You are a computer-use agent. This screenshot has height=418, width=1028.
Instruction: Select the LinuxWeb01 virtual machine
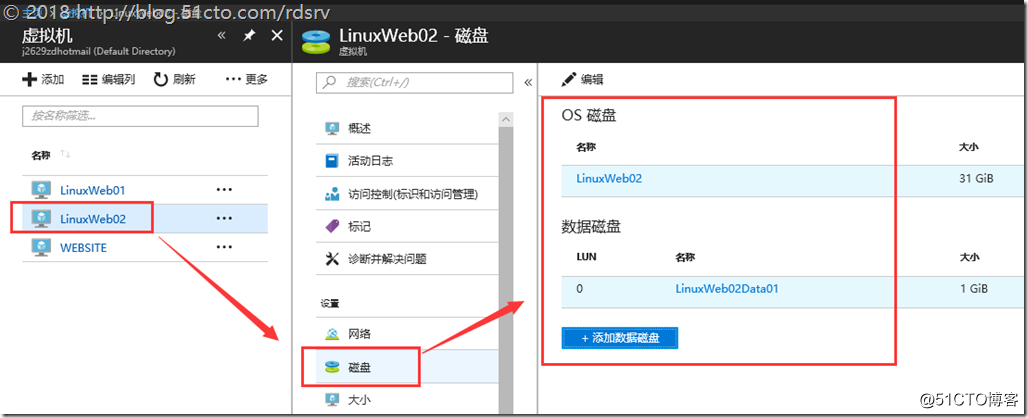(x=92, y=191)
